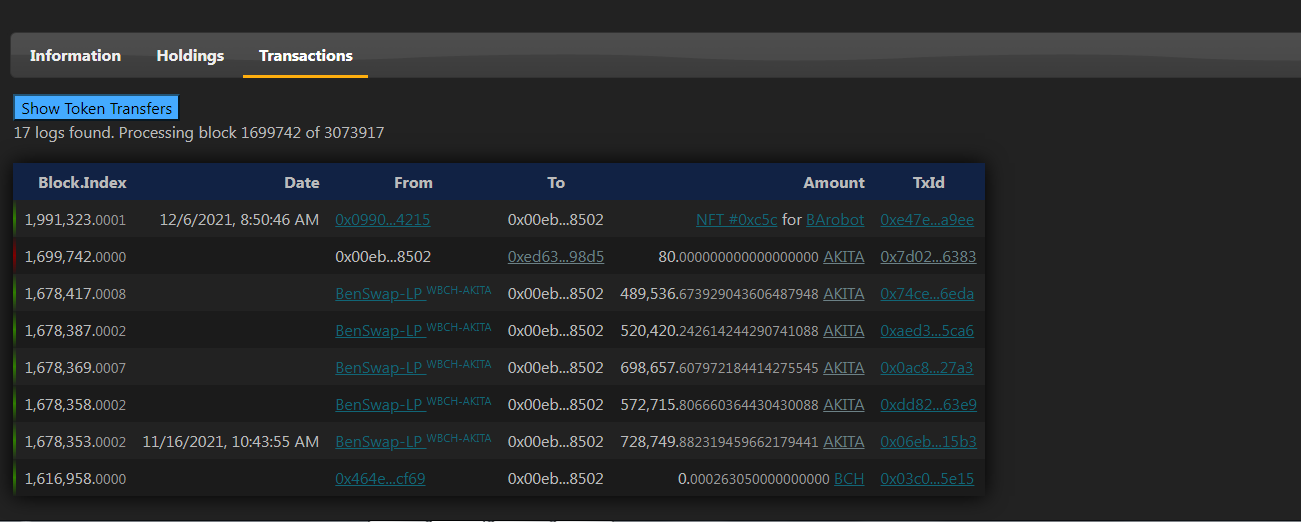Open NFT #0xc5c link

(737, 219)
